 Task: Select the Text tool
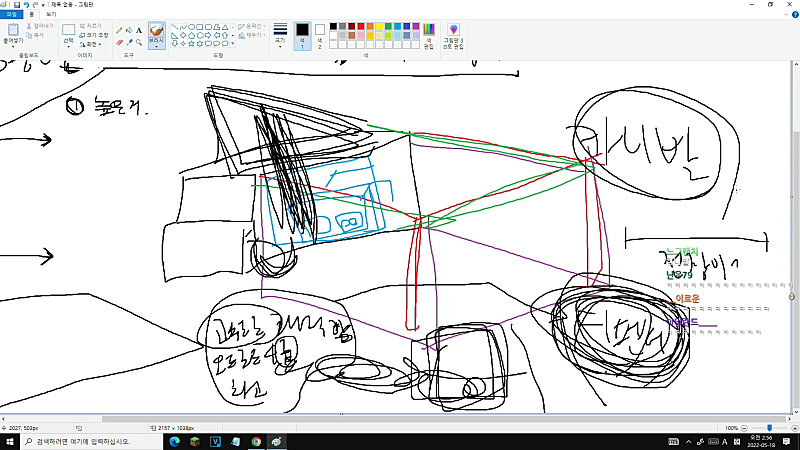coord(139,31)
